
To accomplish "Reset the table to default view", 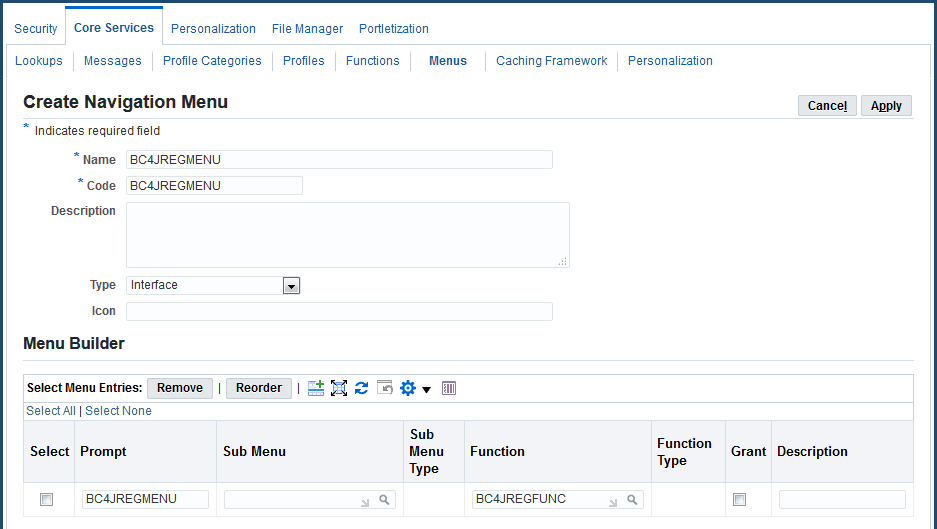I will (385, 387).
